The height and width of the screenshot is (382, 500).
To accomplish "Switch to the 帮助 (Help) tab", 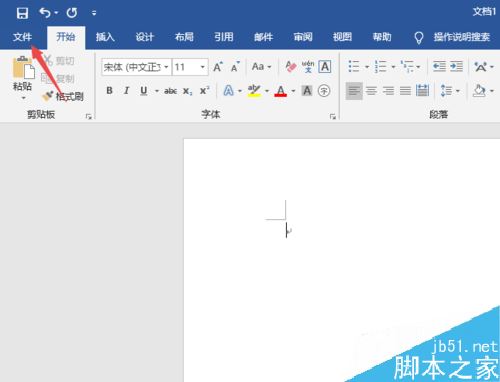I will click(x=382, y=37).
